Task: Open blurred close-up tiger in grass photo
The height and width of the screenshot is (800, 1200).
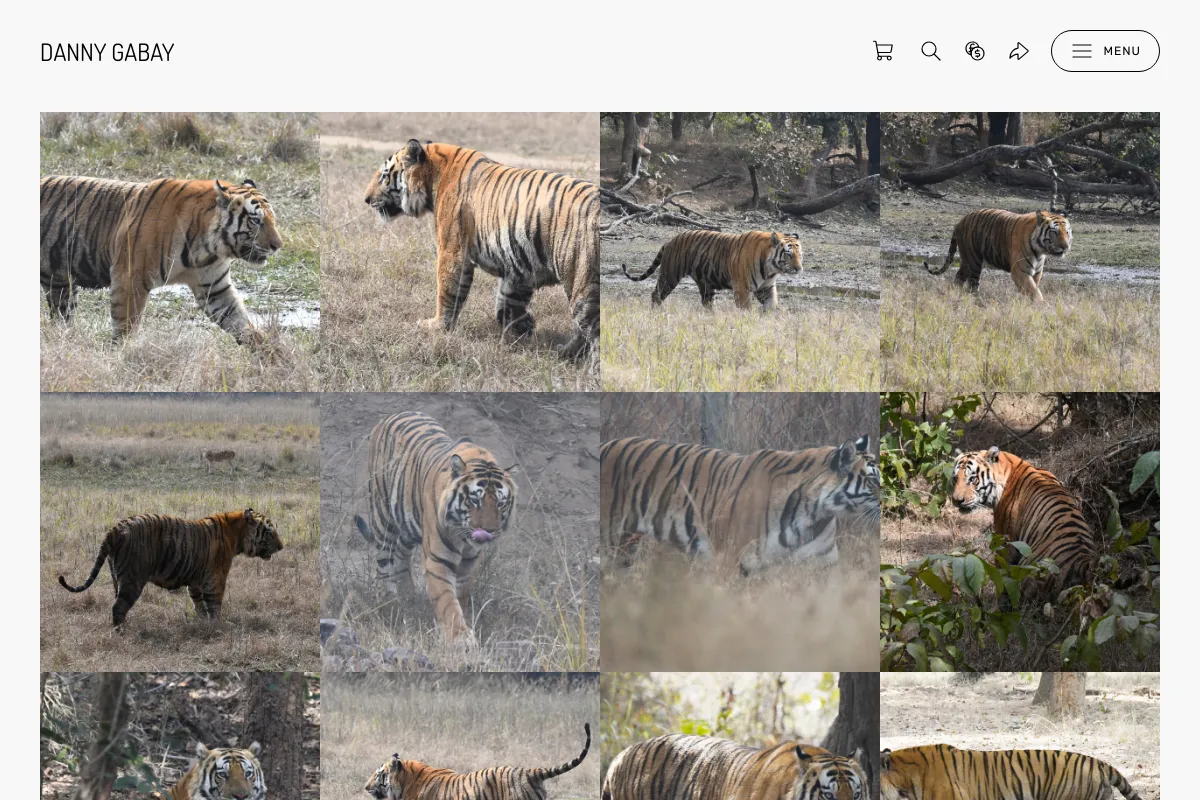Action: (x=740, y=532)
